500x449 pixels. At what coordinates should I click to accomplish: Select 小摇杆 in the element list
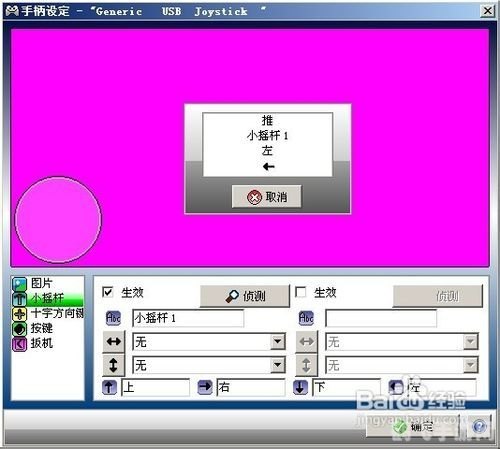(x=48, y=298)
